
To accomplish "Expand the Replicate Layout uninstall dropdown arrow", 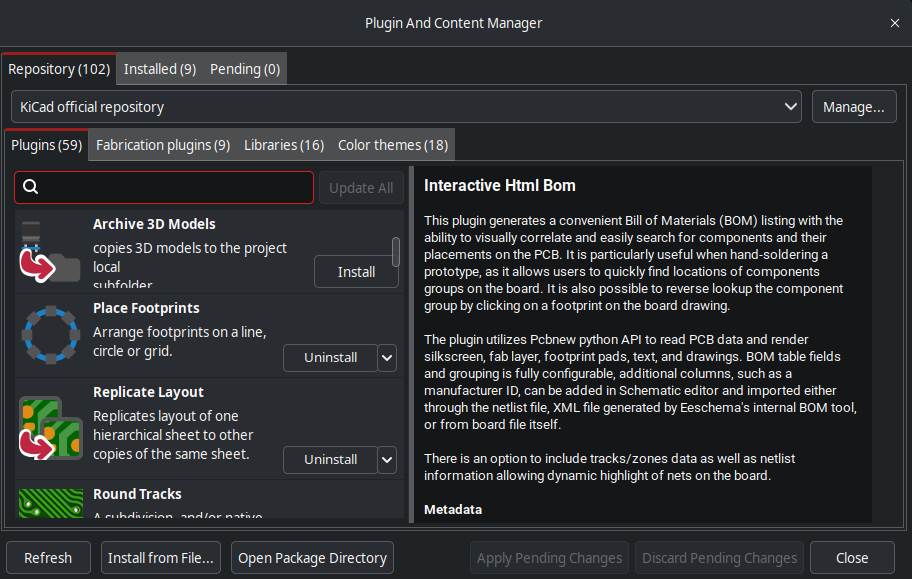I will 388,459.
